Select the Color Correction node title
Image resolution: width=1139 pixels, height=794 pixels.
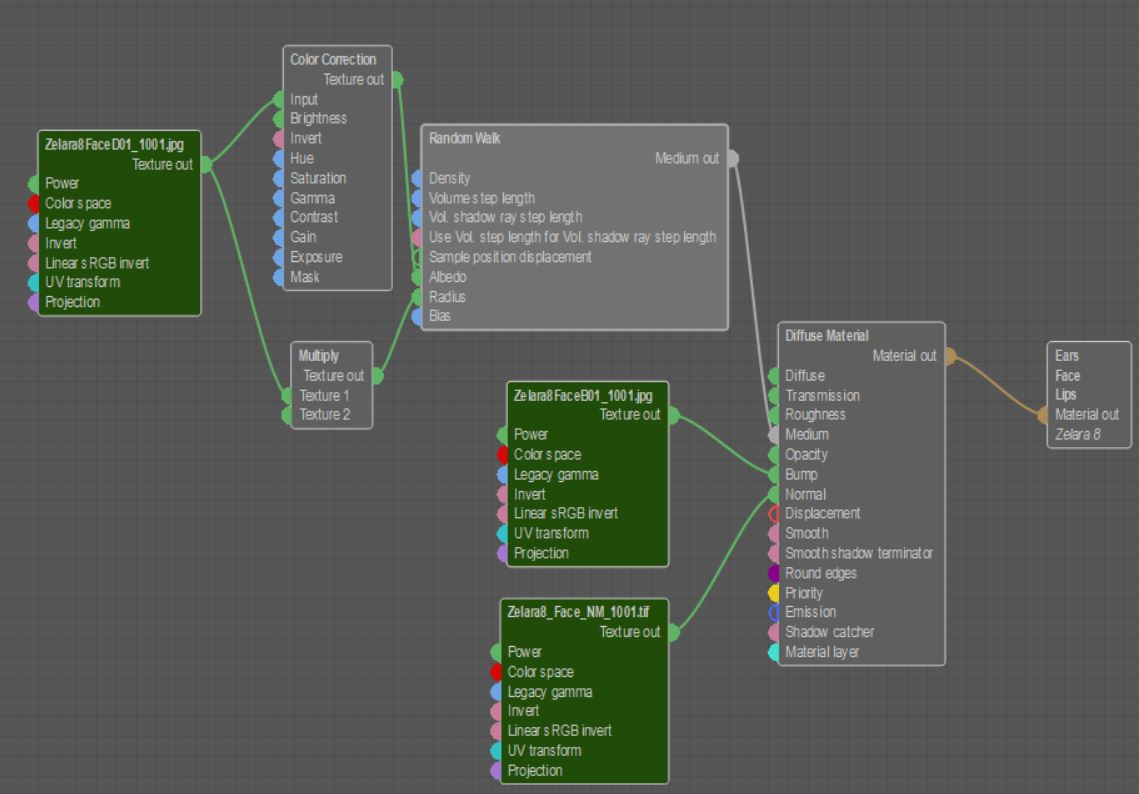pos(333,60)
